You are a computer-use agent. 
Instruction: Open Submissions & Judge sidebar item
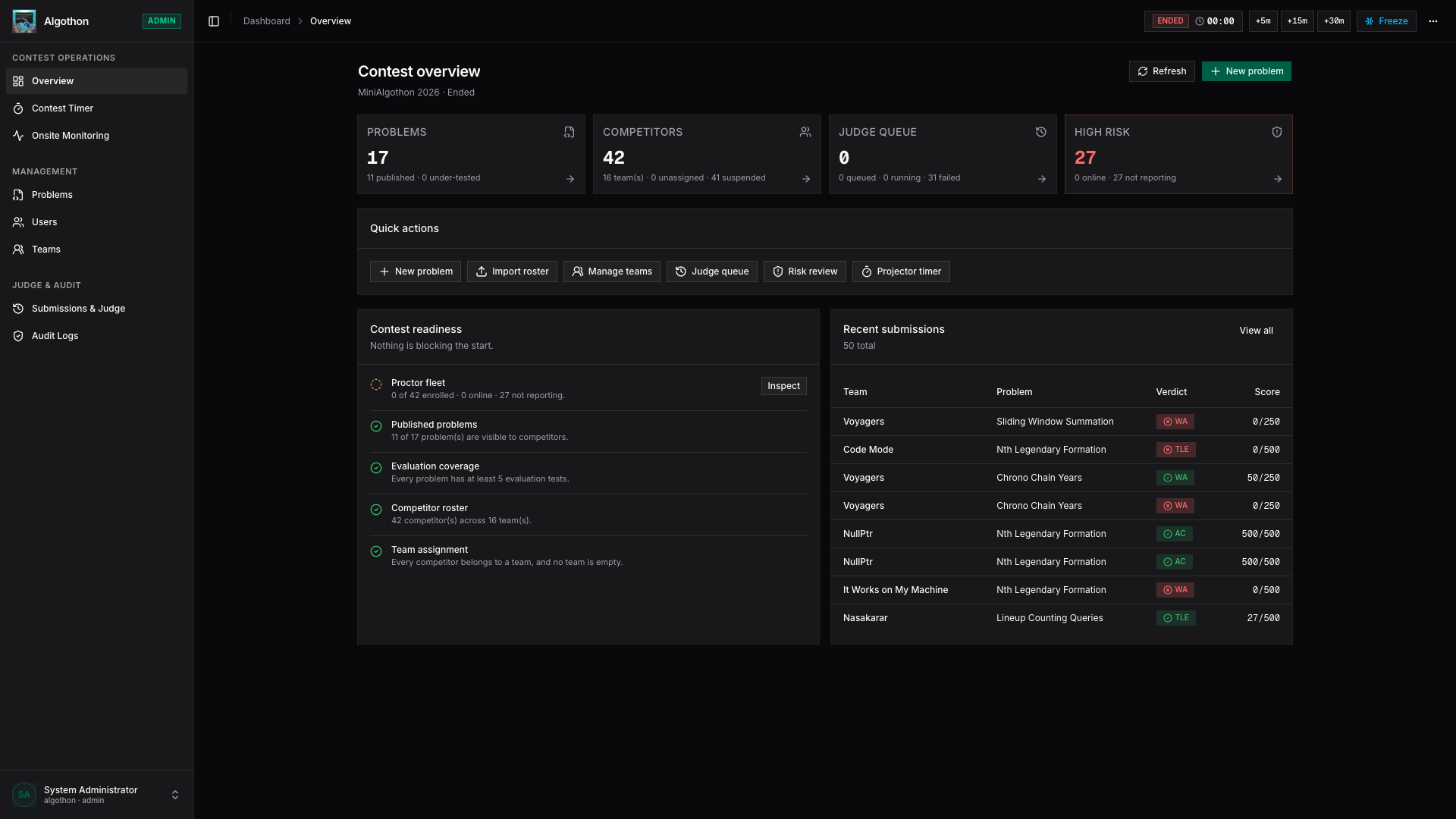(x=96, y=309)
